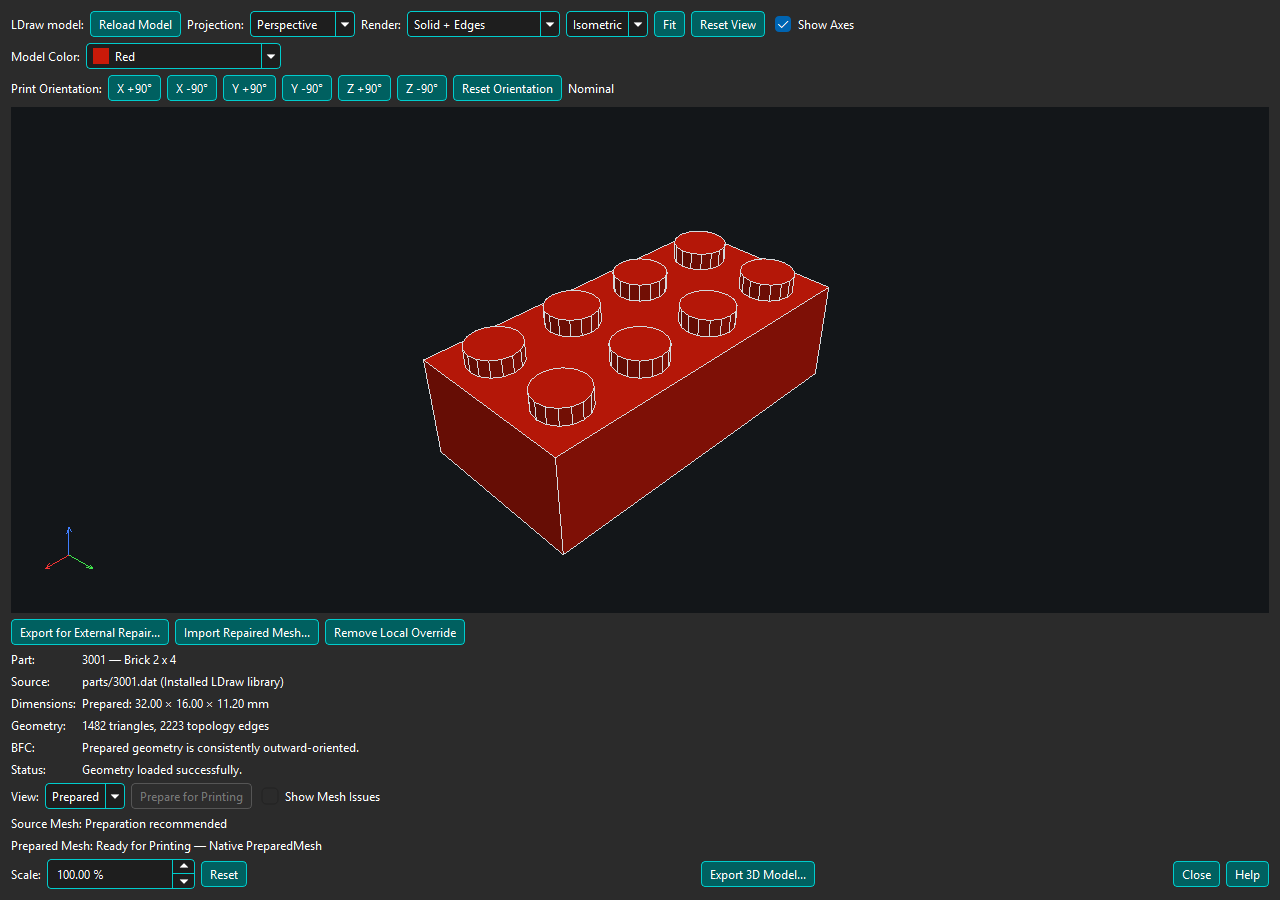Click the Close button
The height and width of the screenshot is (900, 1280).
click(x=1196, y=874)
